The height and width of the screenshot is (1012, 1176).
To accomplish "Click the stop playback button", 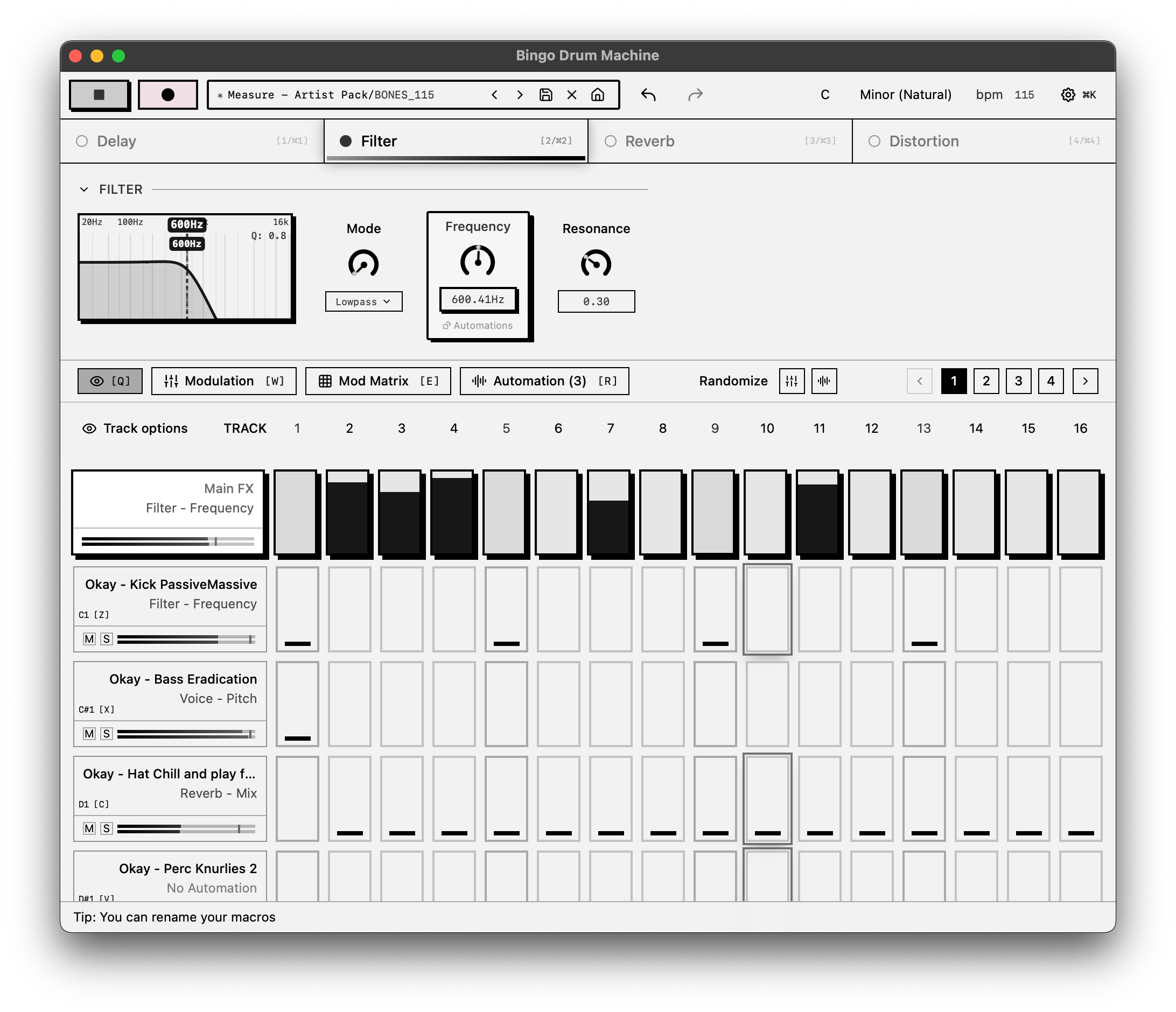I will tap(99, 95).
